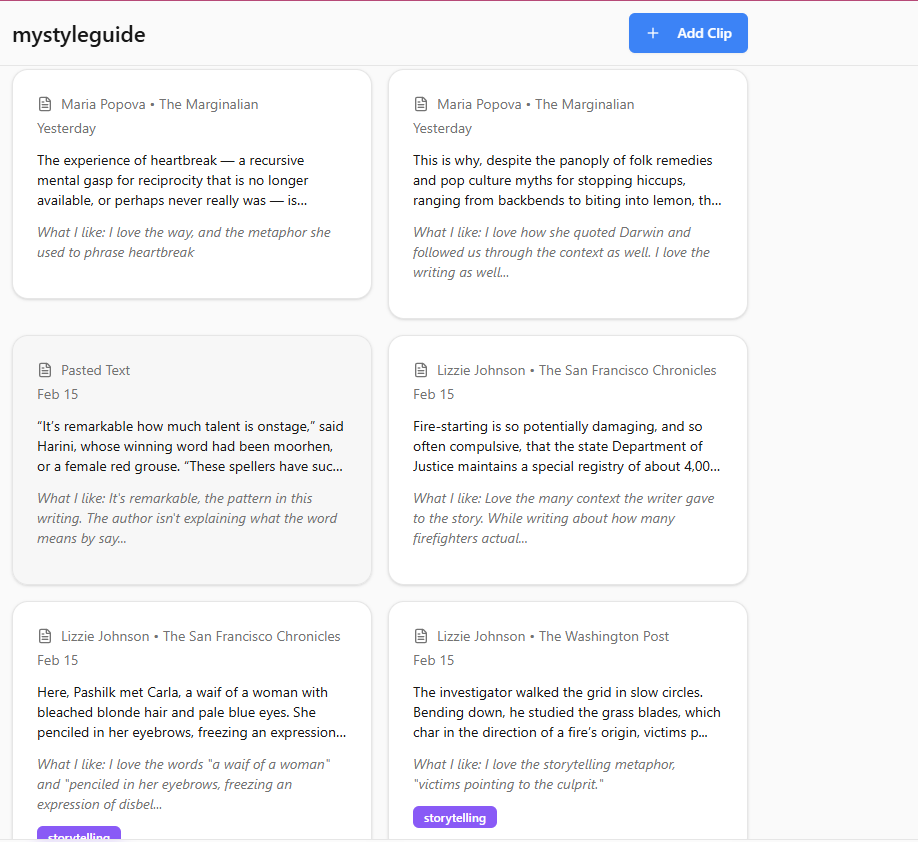
Task: Click the plus icon inside Add Clip
Action: coord(653,33)
